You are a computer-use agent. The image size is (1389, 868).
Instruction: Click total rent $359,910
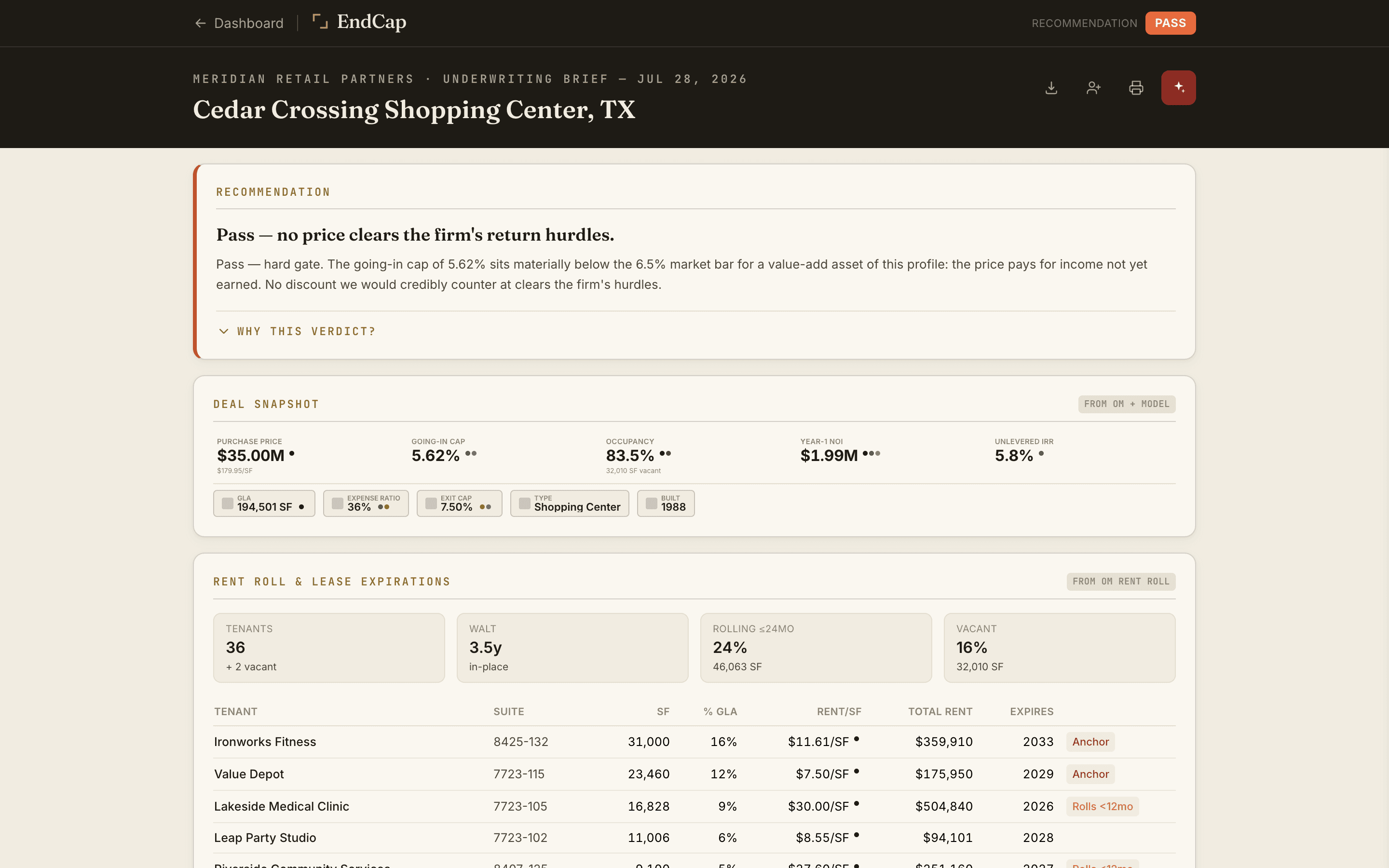tap(944, 742)
